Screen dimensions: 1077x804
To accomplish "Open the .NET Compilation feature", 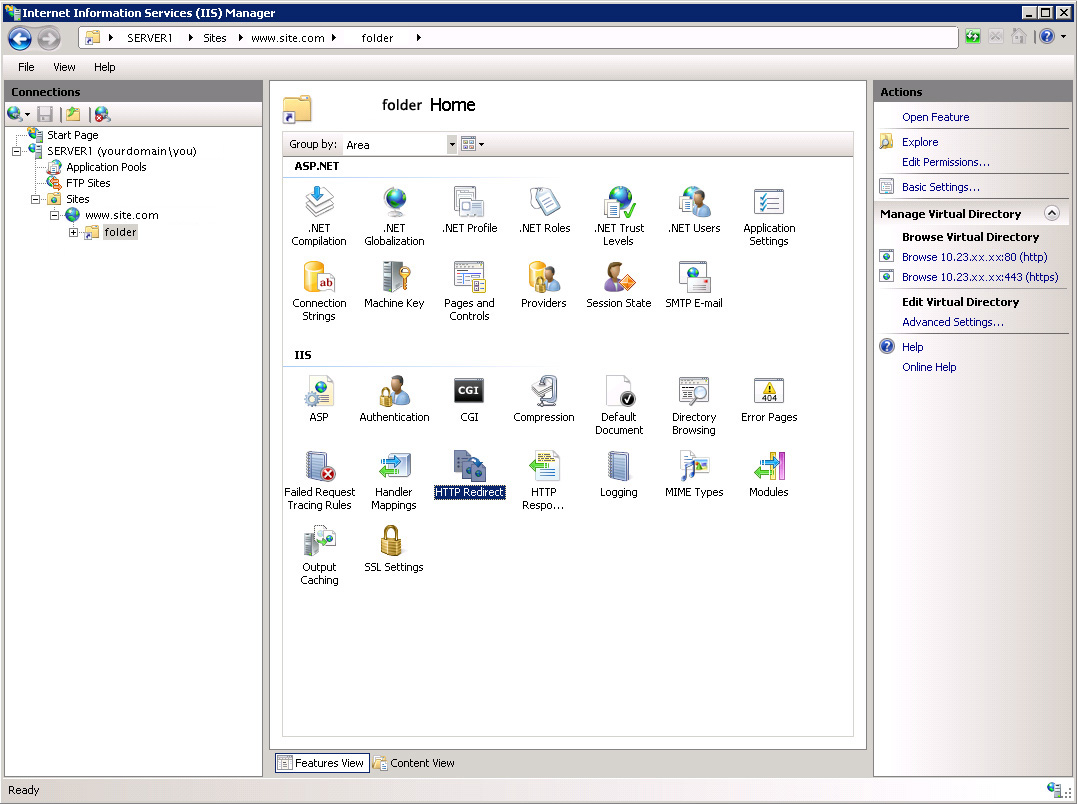I will (319, 216).
